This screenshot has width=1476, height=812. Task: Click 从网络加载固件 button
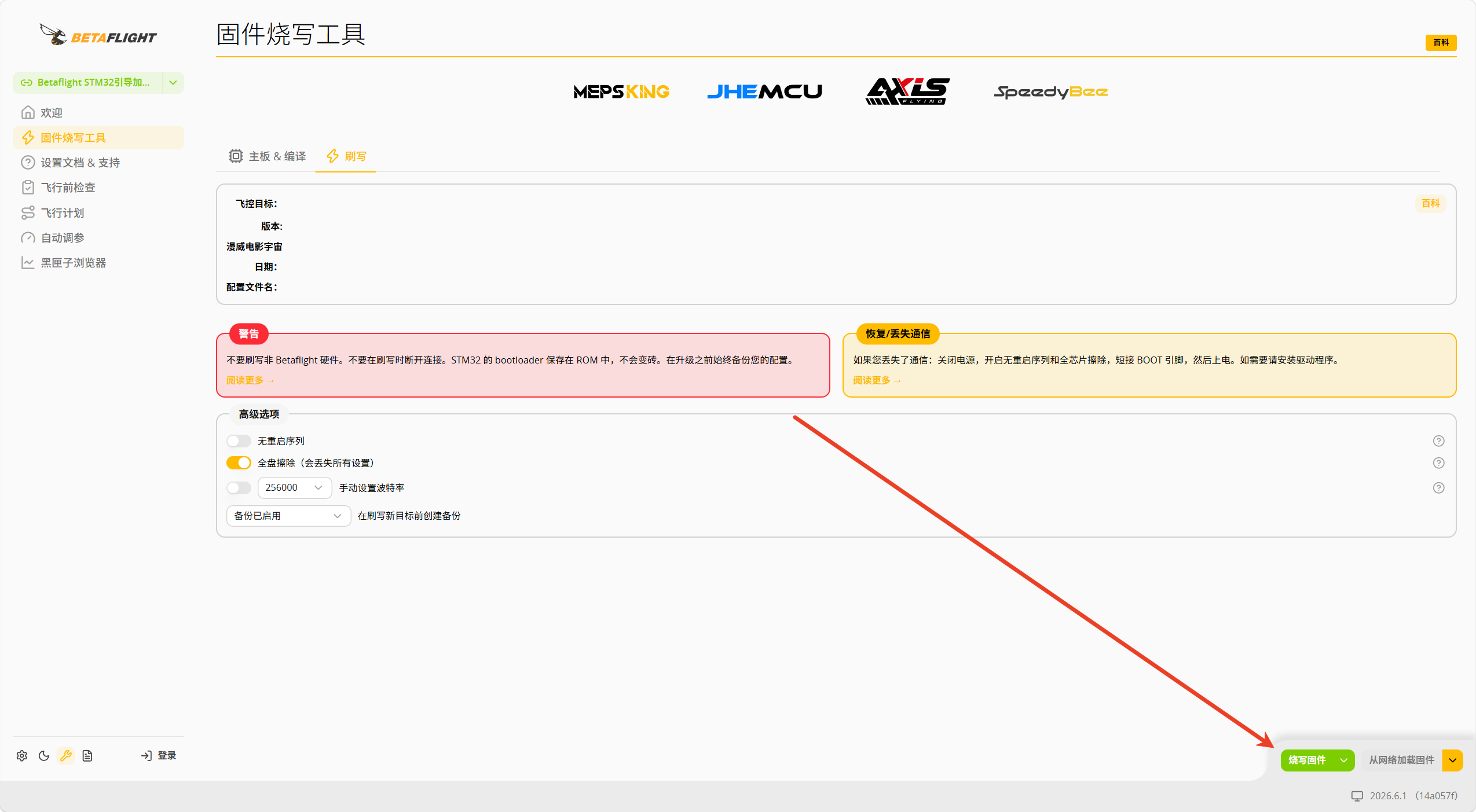tap(1401, 760)
